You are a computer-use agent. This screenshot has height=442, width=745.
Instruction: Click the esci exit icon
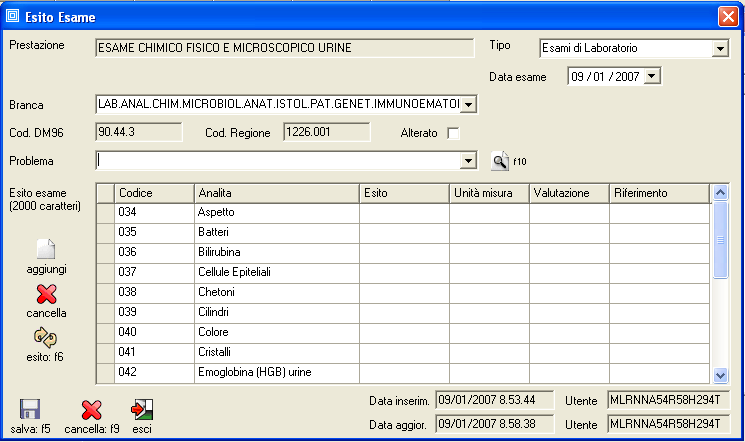tap(142, 409)
